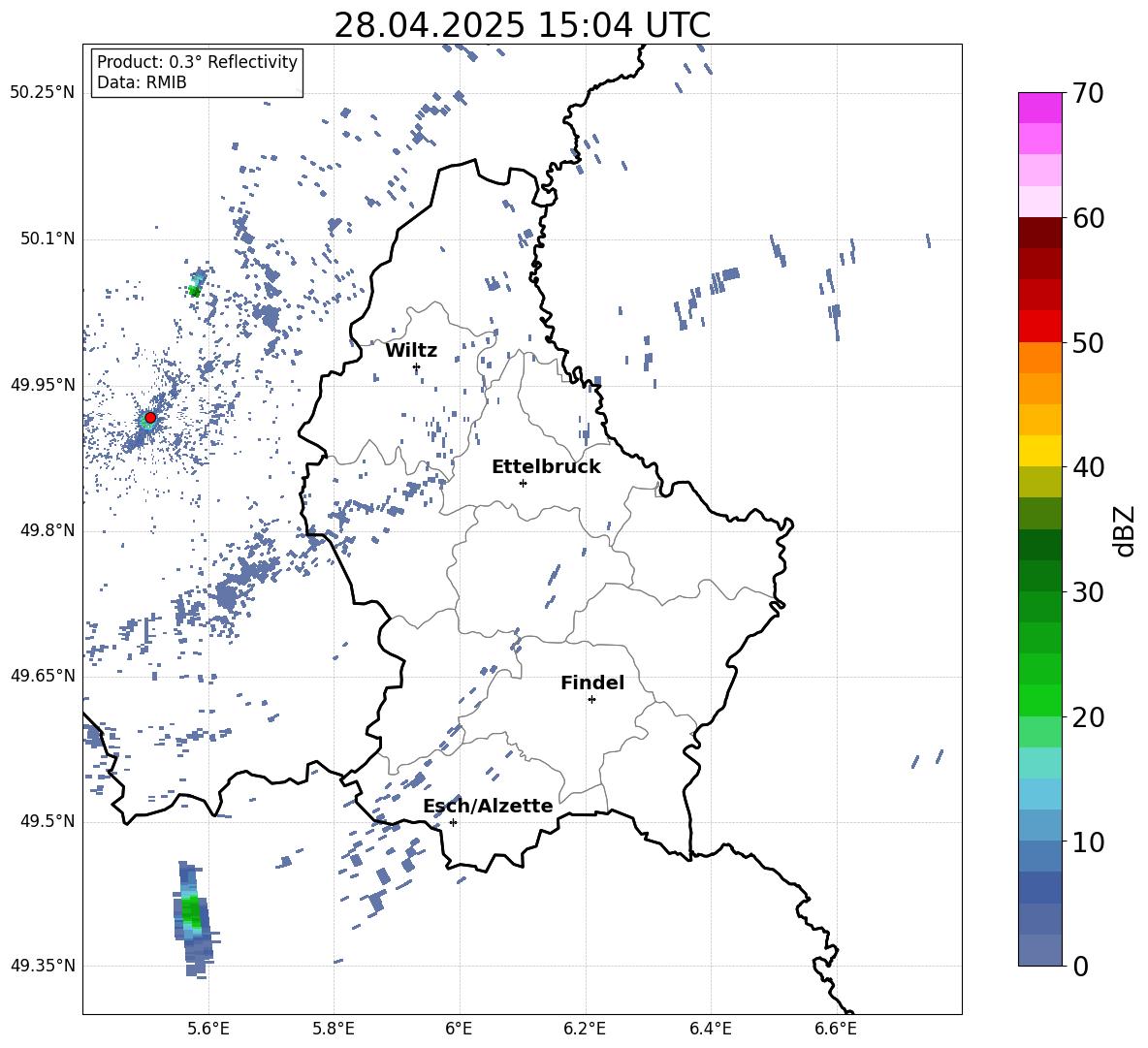Click the 6°E longitude tick label
Viewport: 1148px width, 1048px height.
pyautogui.click(x=459, y=1029)
